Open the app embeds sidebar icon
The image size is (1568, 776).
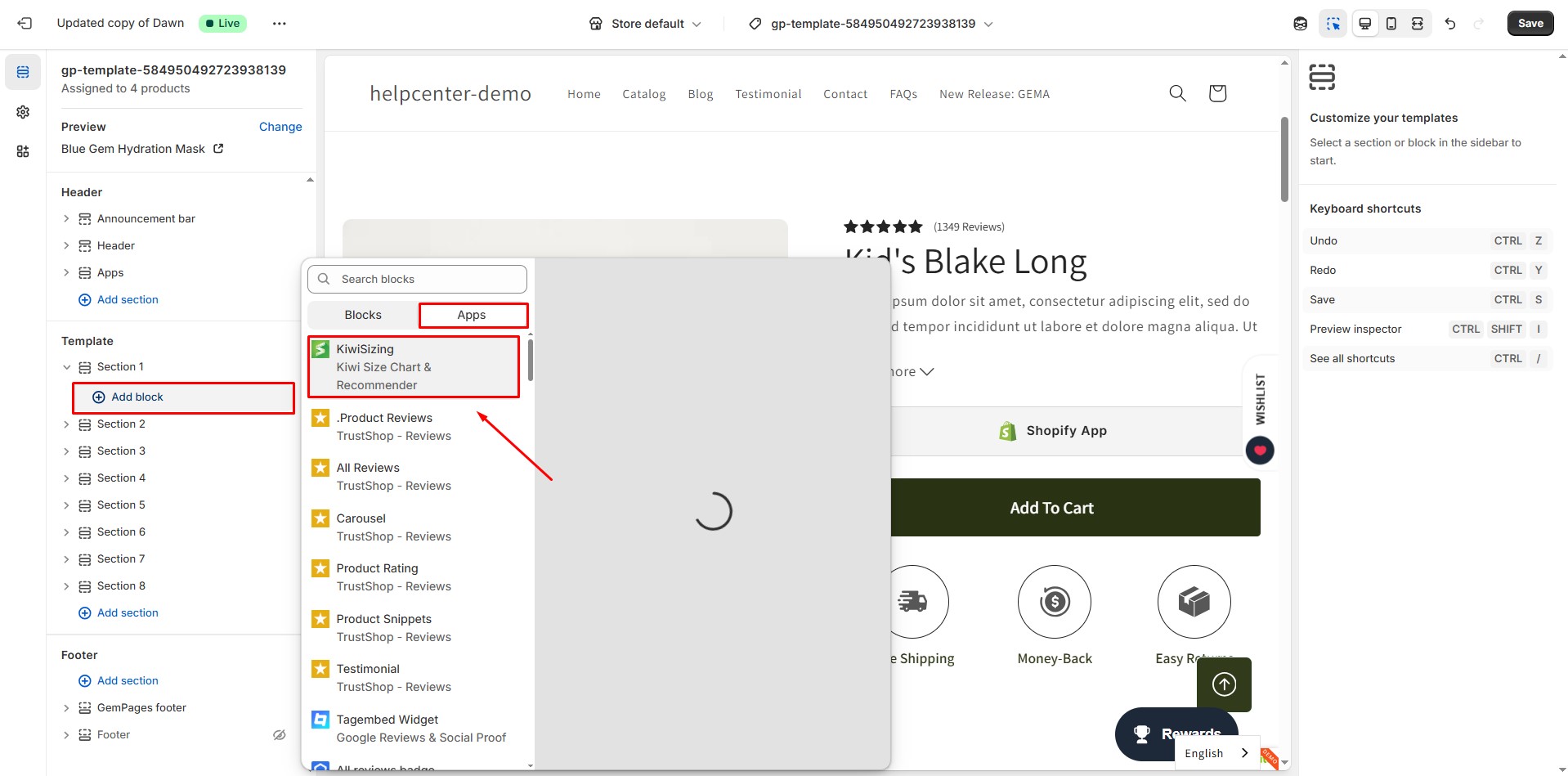[23, 151]
